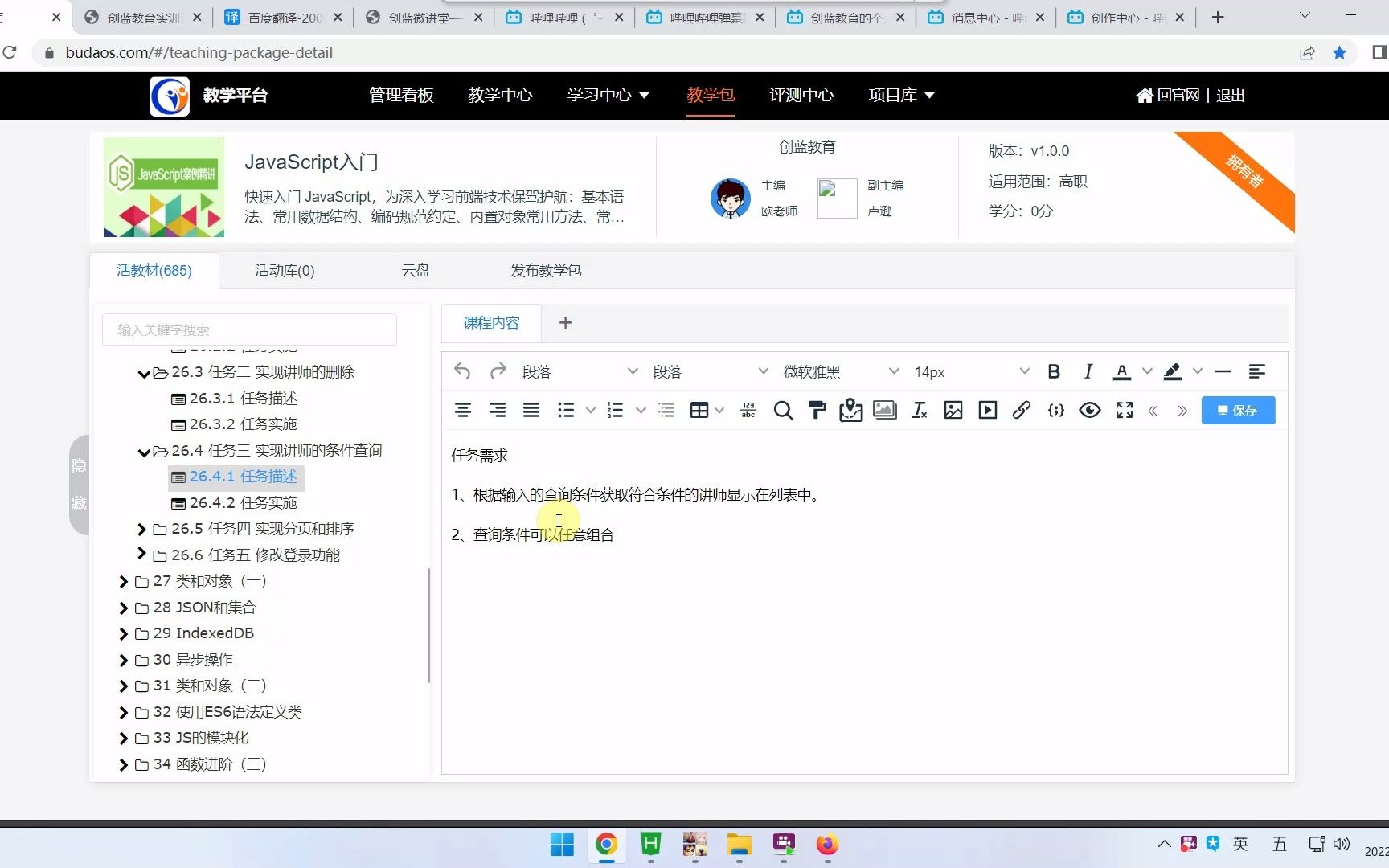1389x868 pixels.
Task: Type in the keyword search field
Action: (x=249, y=330)
